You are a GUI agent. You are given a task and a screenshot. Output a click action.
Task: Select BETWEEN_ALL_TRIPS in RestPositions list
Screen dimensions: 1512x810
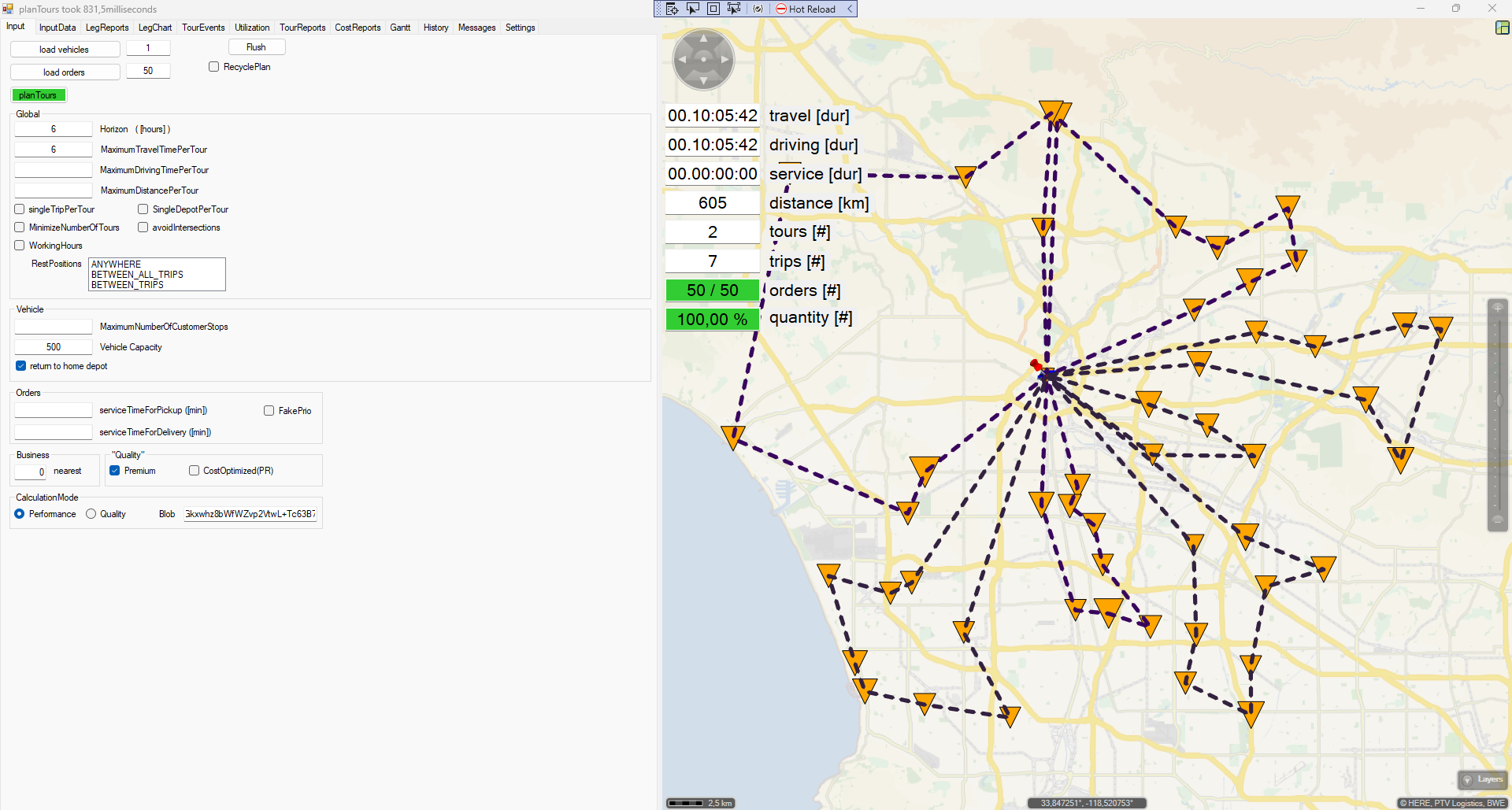tap(137, 275)
